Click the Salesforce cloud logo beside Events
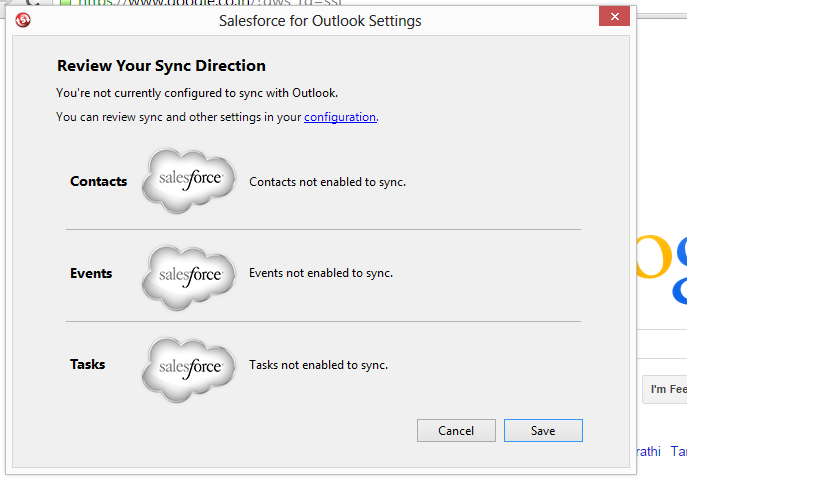This screenshot has height=488, width=819. tap(189, 274)
